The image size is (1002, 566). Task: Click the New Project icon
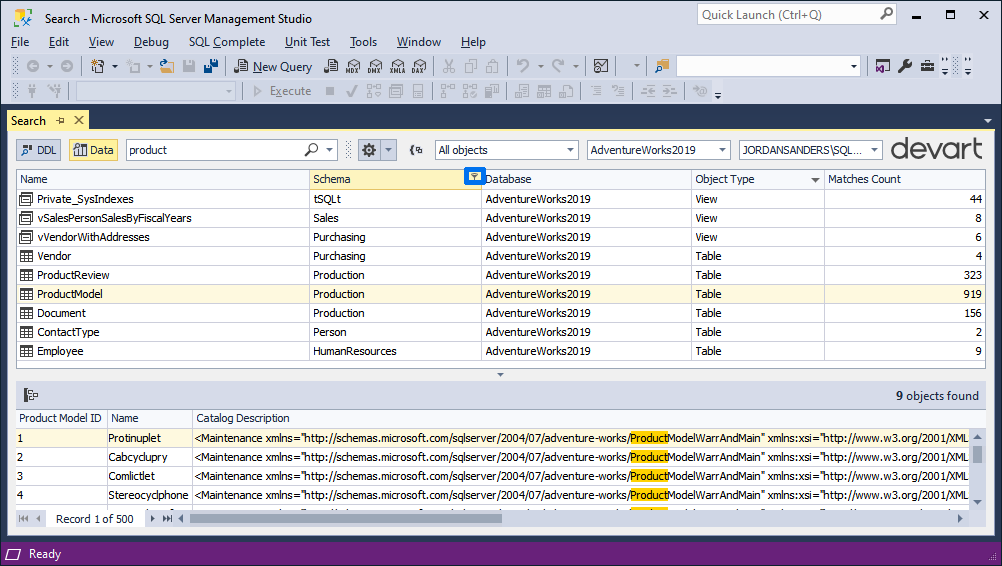[x=98, y=66]
